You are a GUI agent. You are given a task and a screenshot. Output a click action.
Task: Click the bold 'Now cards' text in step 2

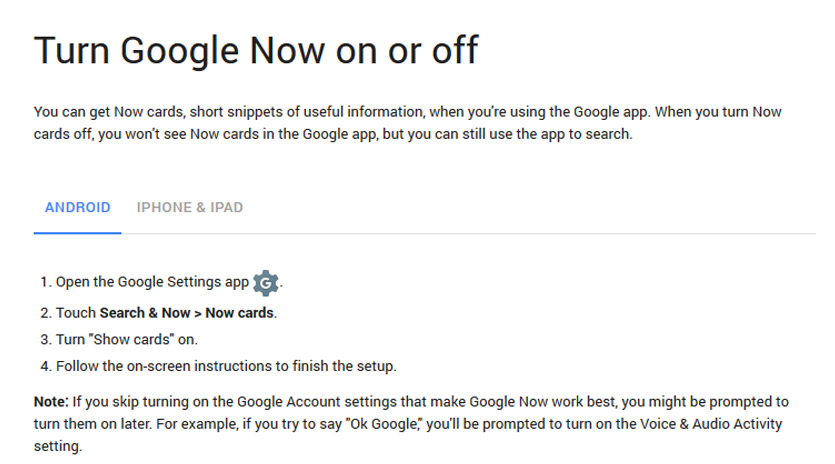(x=240, y=313)
